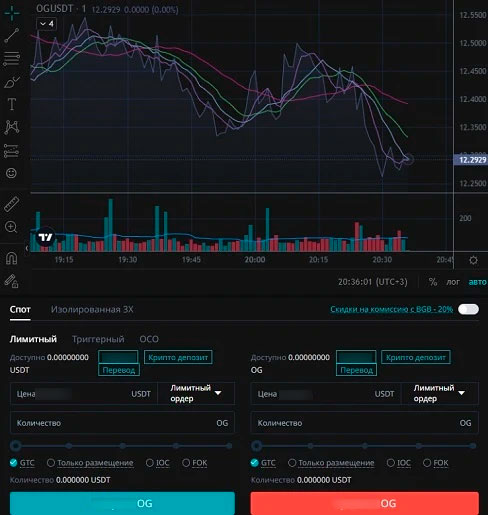Toggle logarithmic scale лог
Screen dimensions: 488x515
click(453, 282)
